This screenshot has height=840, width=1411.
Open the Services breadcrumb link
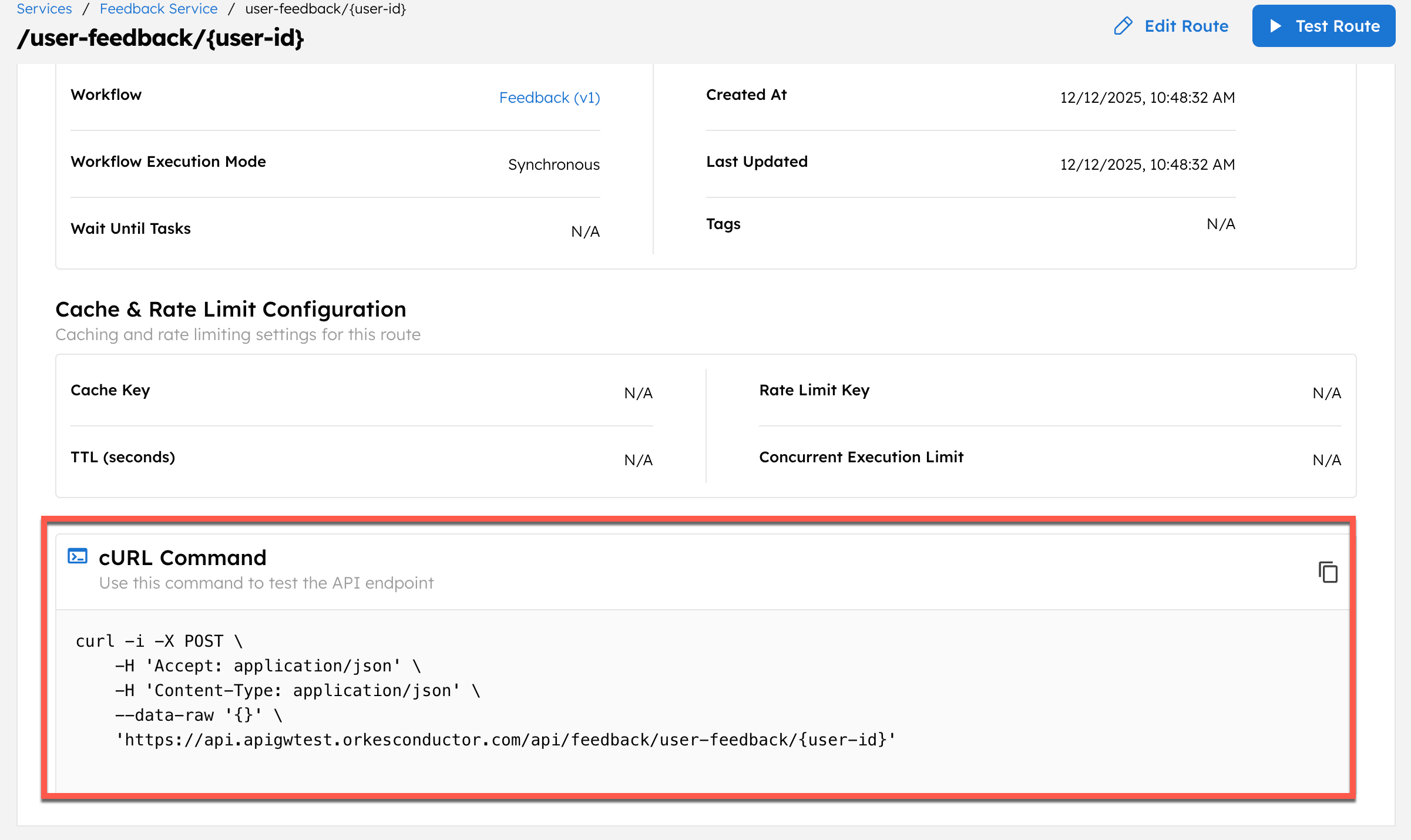point(44,9)
